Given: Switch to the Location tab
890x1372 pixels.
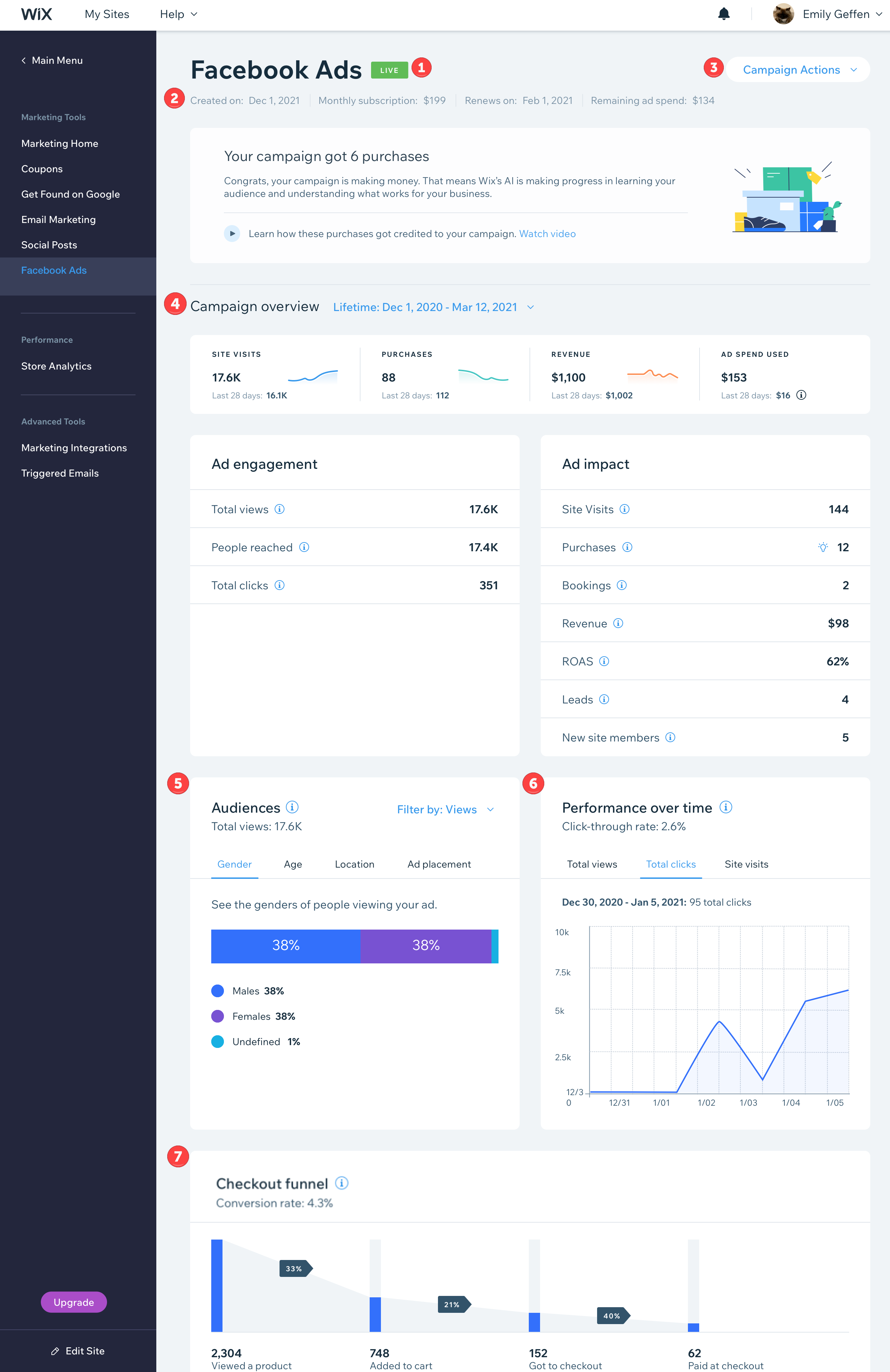Looking at the screenshot, I should pyautogui.click(x=355, y=864).
